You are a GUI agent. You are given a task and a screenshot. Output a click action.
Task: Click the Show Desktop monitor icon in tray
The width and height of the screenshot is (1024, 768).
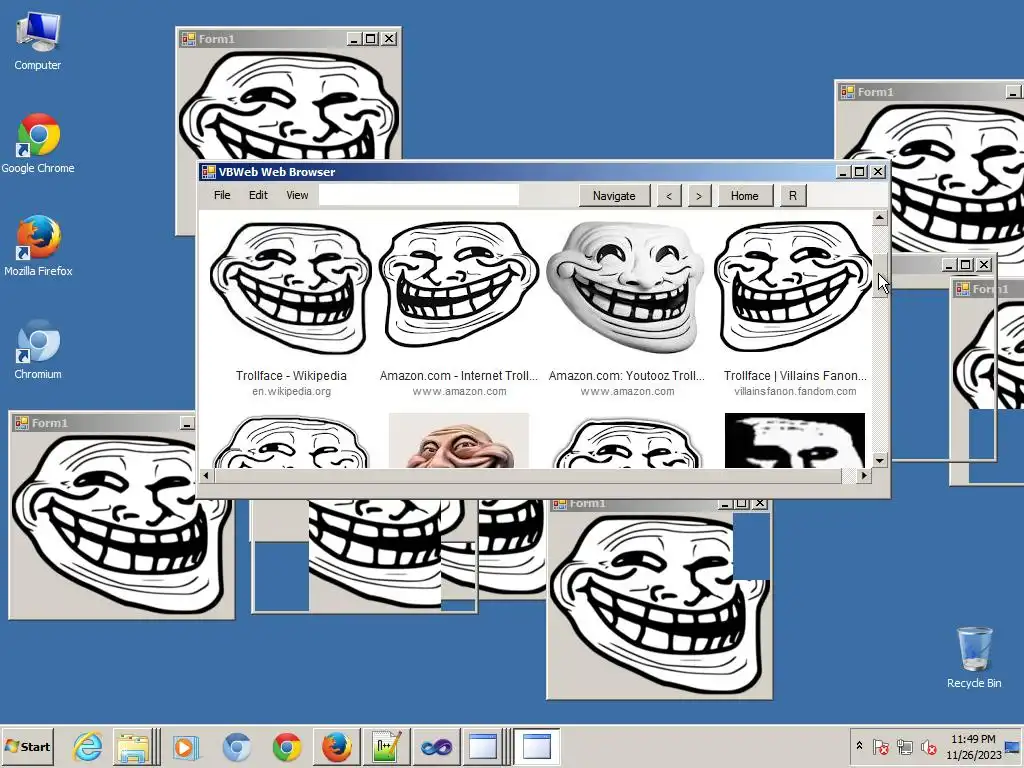click(1013, 746)
